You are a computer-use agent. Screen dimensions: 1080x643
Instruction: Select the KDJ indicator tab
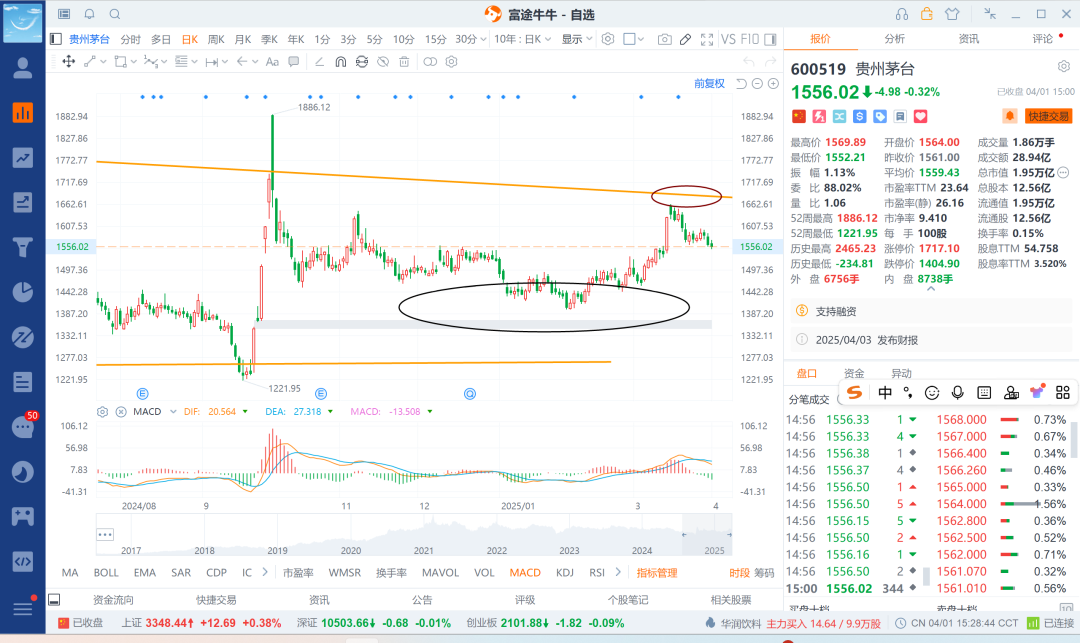tap(565, 573)
